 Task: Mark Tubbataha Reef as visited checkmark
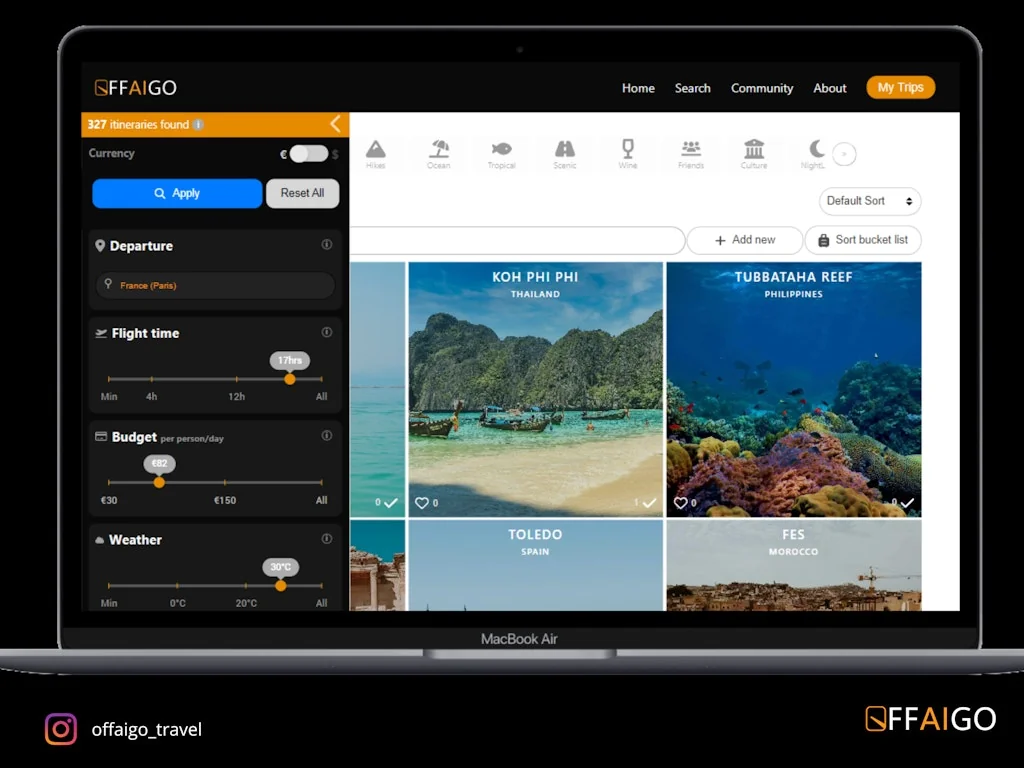907,503
